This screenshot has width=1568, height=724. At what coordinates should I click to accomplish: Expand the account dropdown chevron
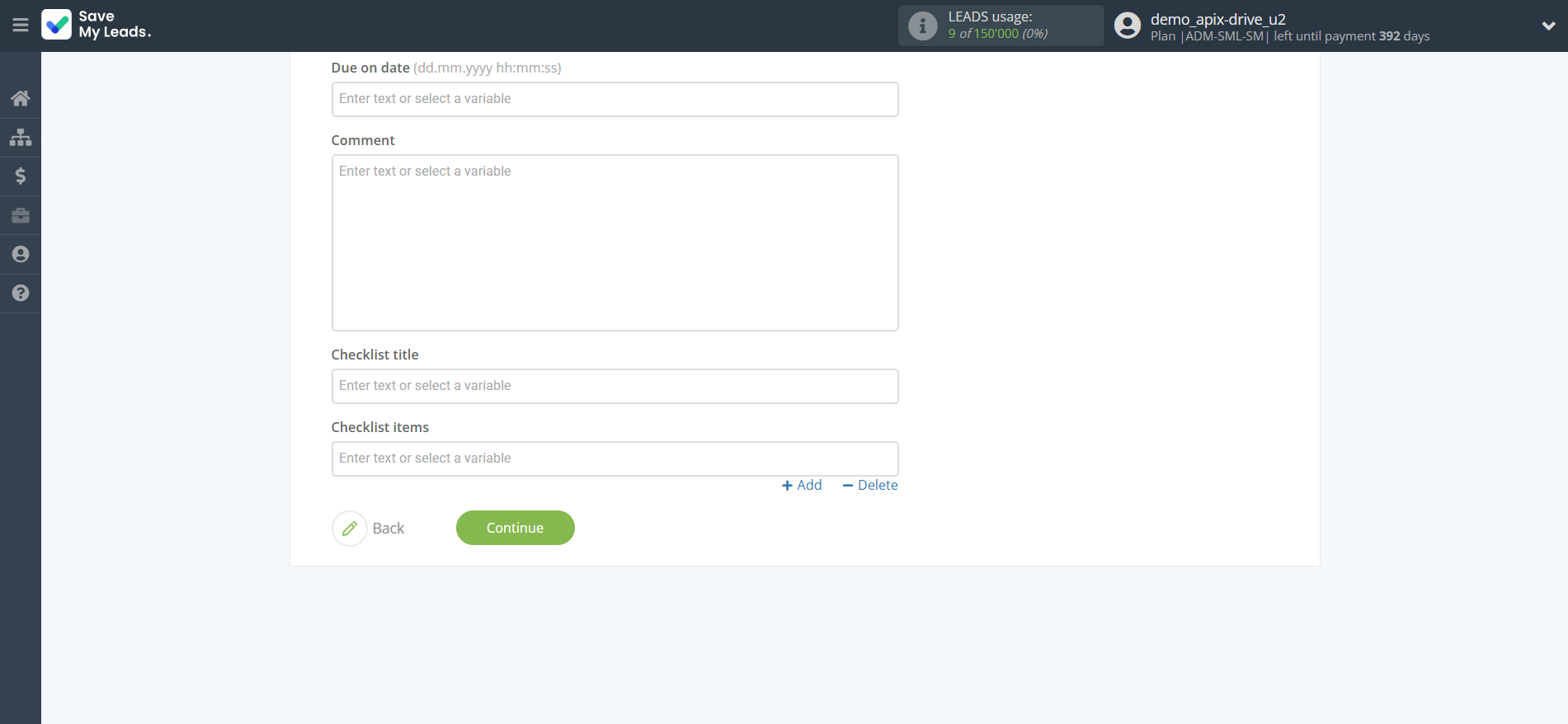tap(1548, 26)
